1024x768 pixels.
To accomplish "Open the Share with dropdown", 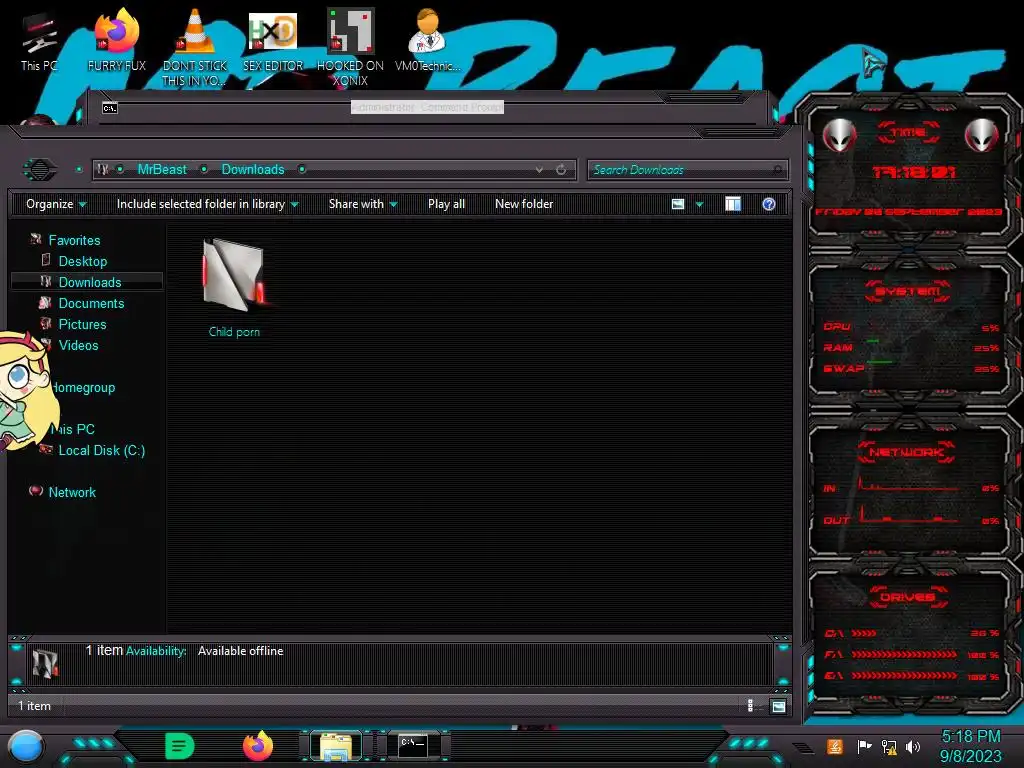I will (x=363, y=204).
